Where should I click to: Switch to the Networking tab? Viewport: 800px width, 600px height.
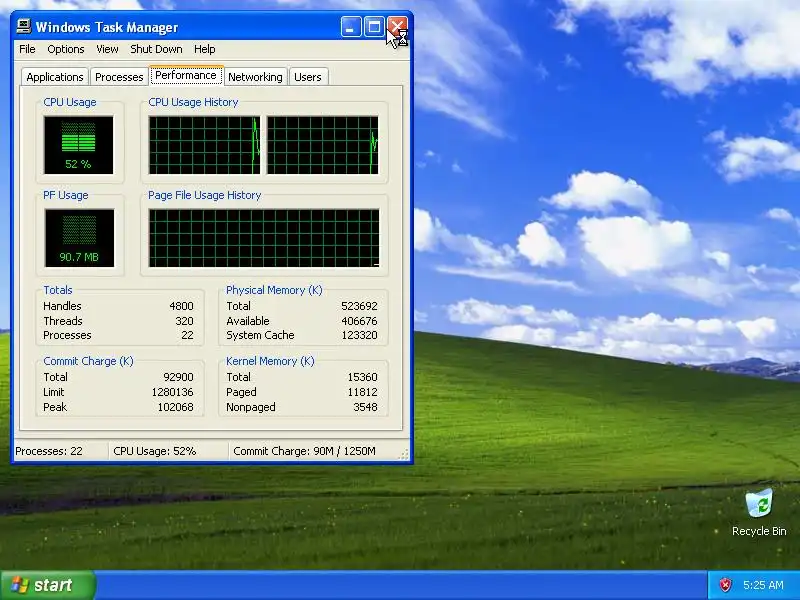255,77
